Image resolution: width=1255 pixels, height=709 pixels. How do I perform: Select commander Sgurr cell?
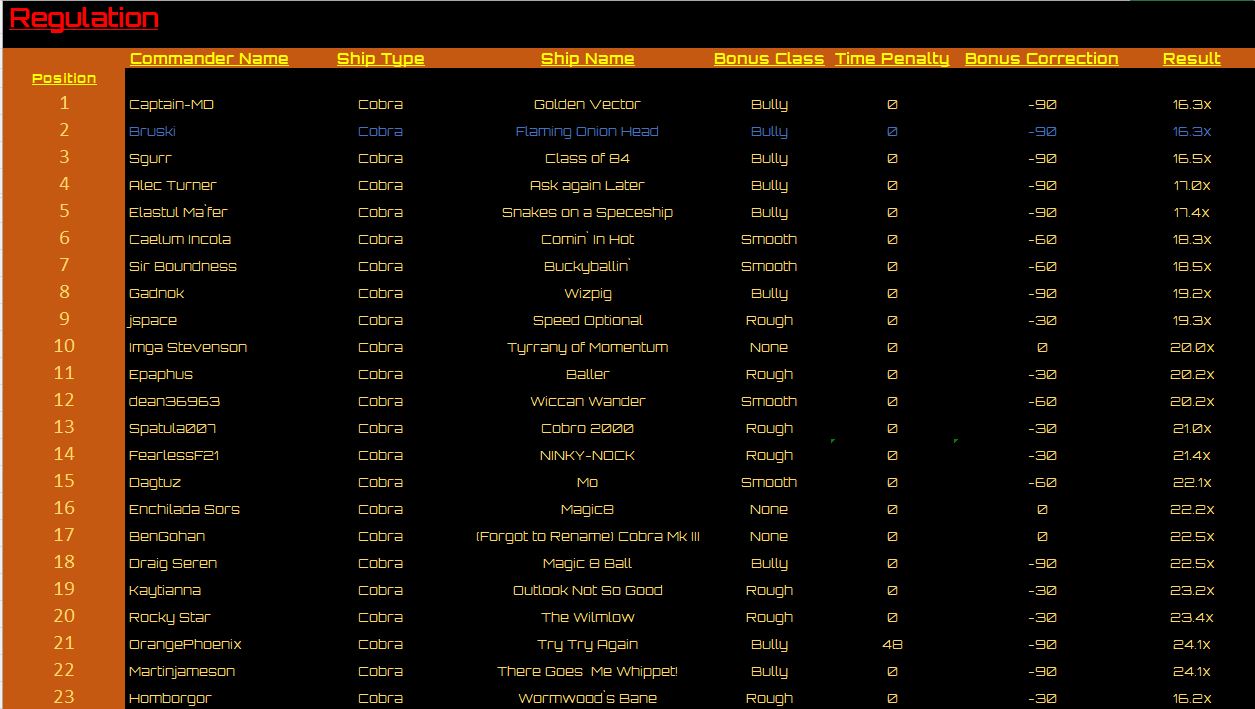(x=150, y=158)
